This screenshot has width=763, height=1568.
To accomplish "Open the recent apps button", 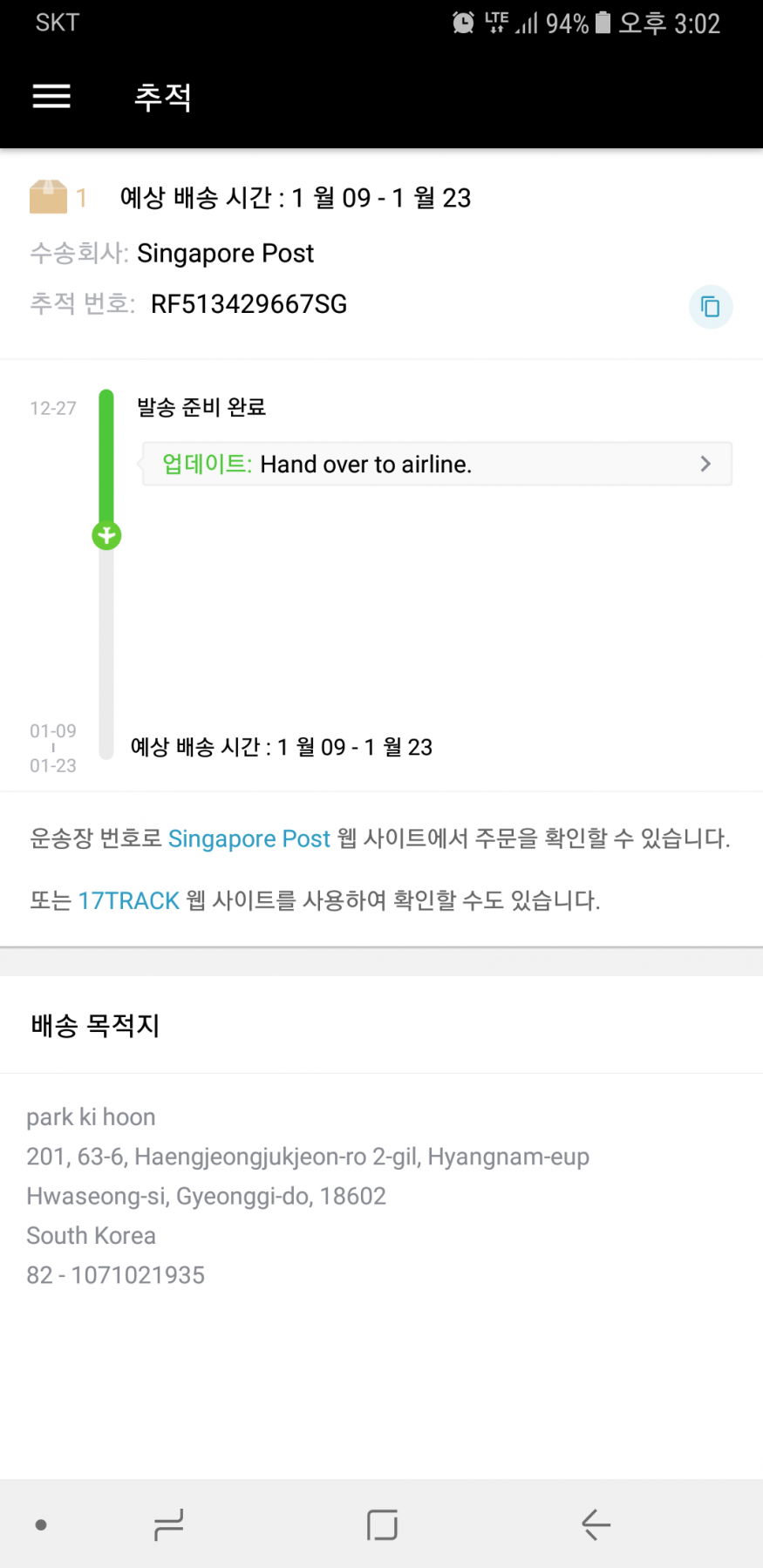I will pos(168,1524).
